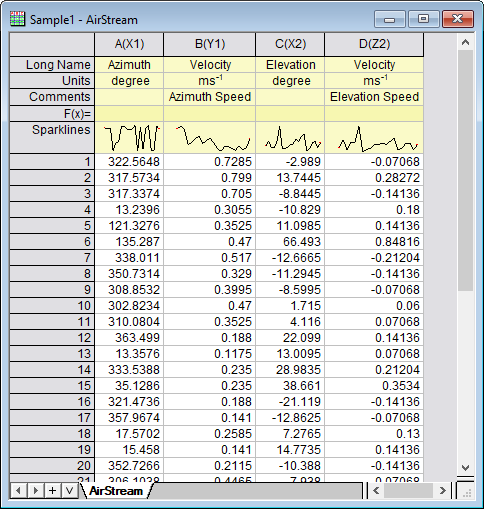This screenshot has width=484, height=509.
Task: Click the horizontal scrollbar right arrow
Action: (x=443, y=491)
